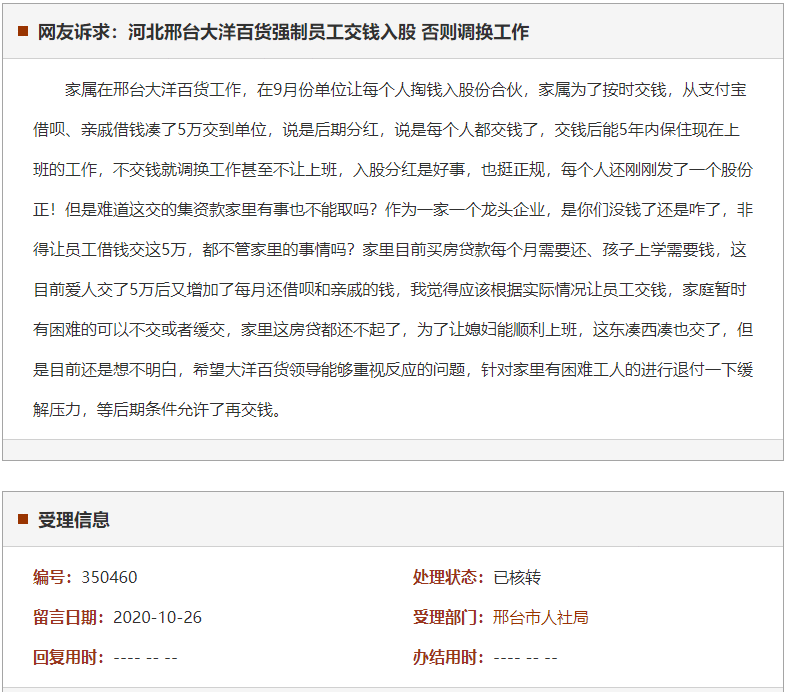Select the 办结用时 label
The width and height of the screenshot is (788, 692).
448,657
